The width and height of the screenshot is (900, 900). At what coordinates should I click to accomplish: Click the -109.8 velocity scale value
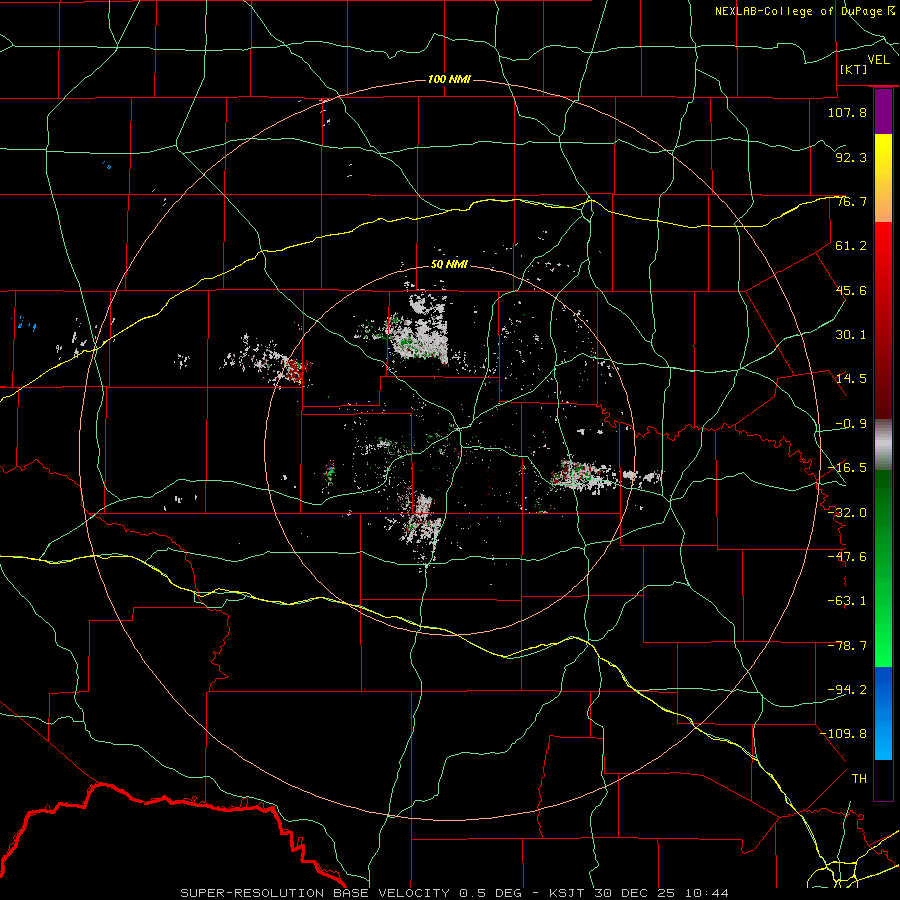click(x=843, y=734)
